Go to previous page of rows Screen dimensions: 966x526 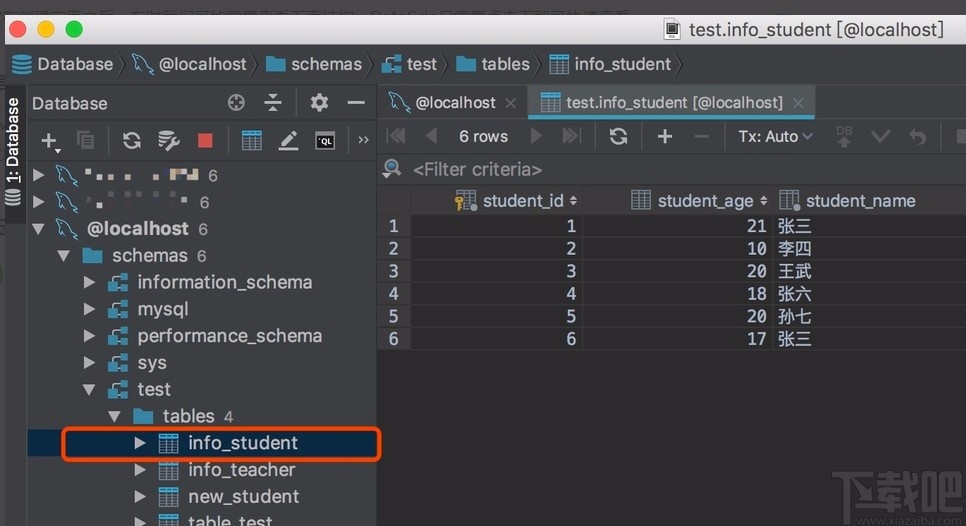[431, 136]
